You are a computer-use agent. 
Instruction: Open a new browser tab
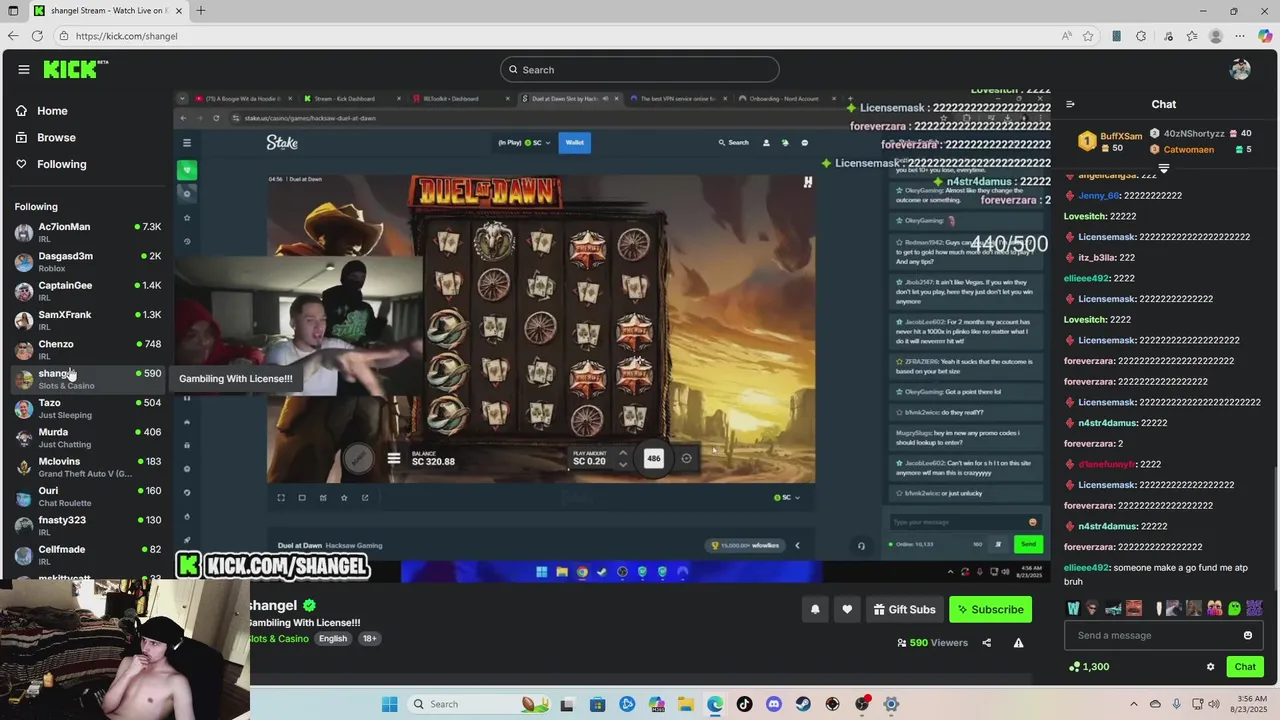(x=200, y=11)
